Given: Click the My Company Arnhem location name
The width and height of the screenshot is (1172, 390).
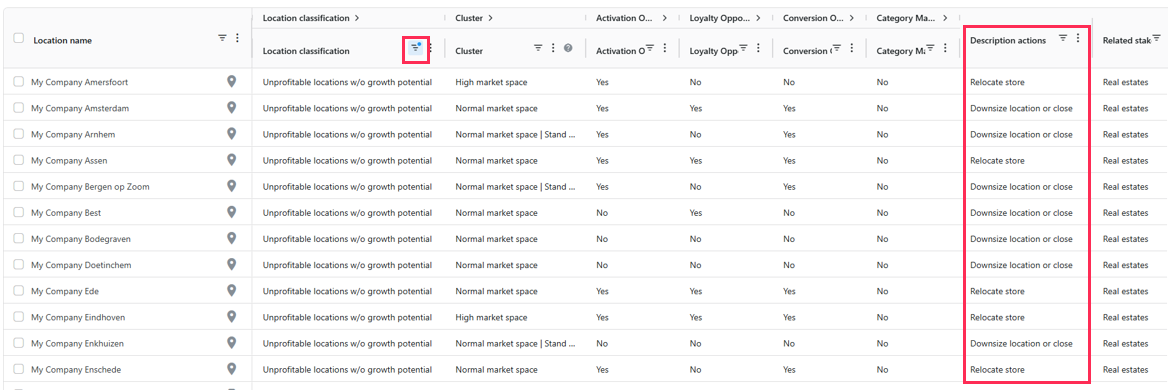Looking at the screenshot, I should [x=73, y=134].
